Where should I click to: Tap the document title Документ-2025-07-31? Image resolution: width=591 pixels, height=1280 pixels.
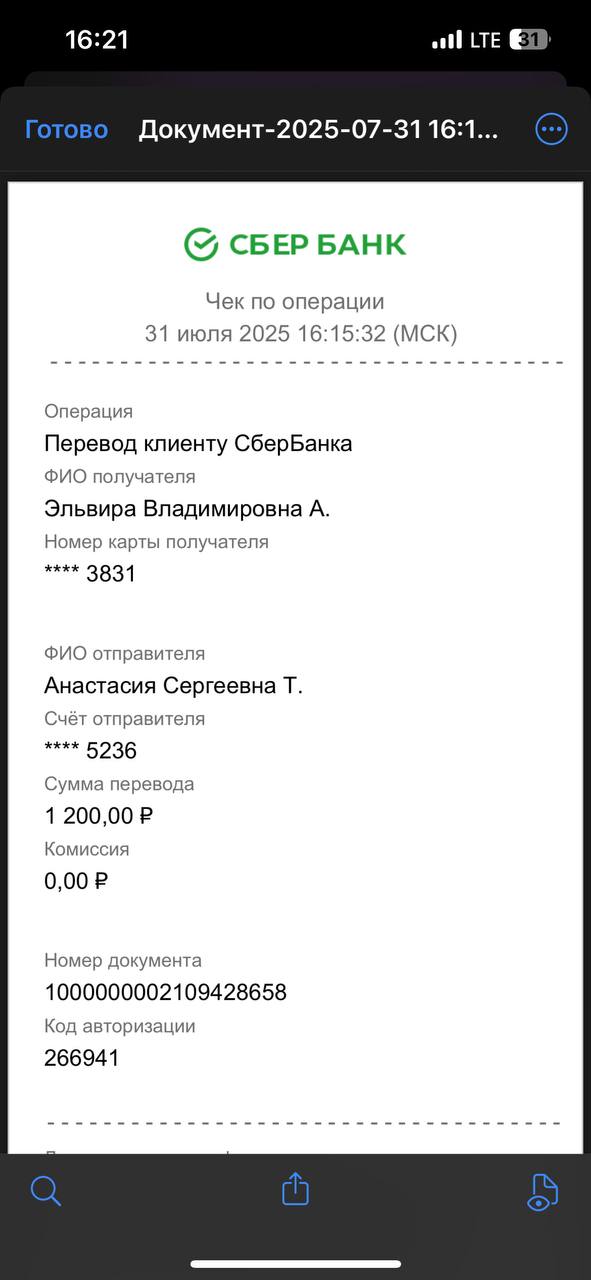tap(318, 130)
